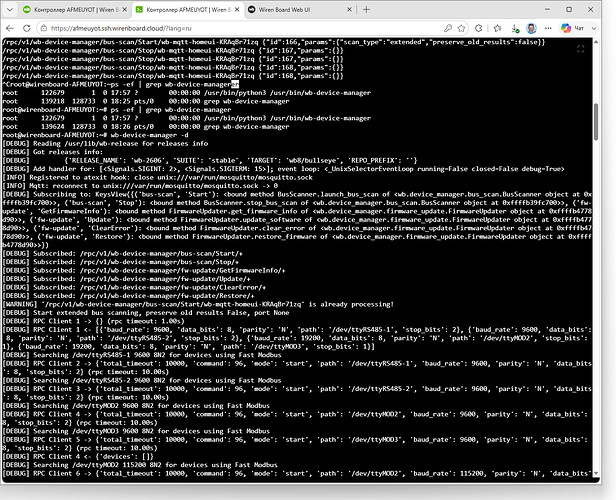
Task: Click 'Subscribed: /rpc/v1/wb-device-manager/fw-update/ClearError/+' line
Action: click(x=134, y=287)
